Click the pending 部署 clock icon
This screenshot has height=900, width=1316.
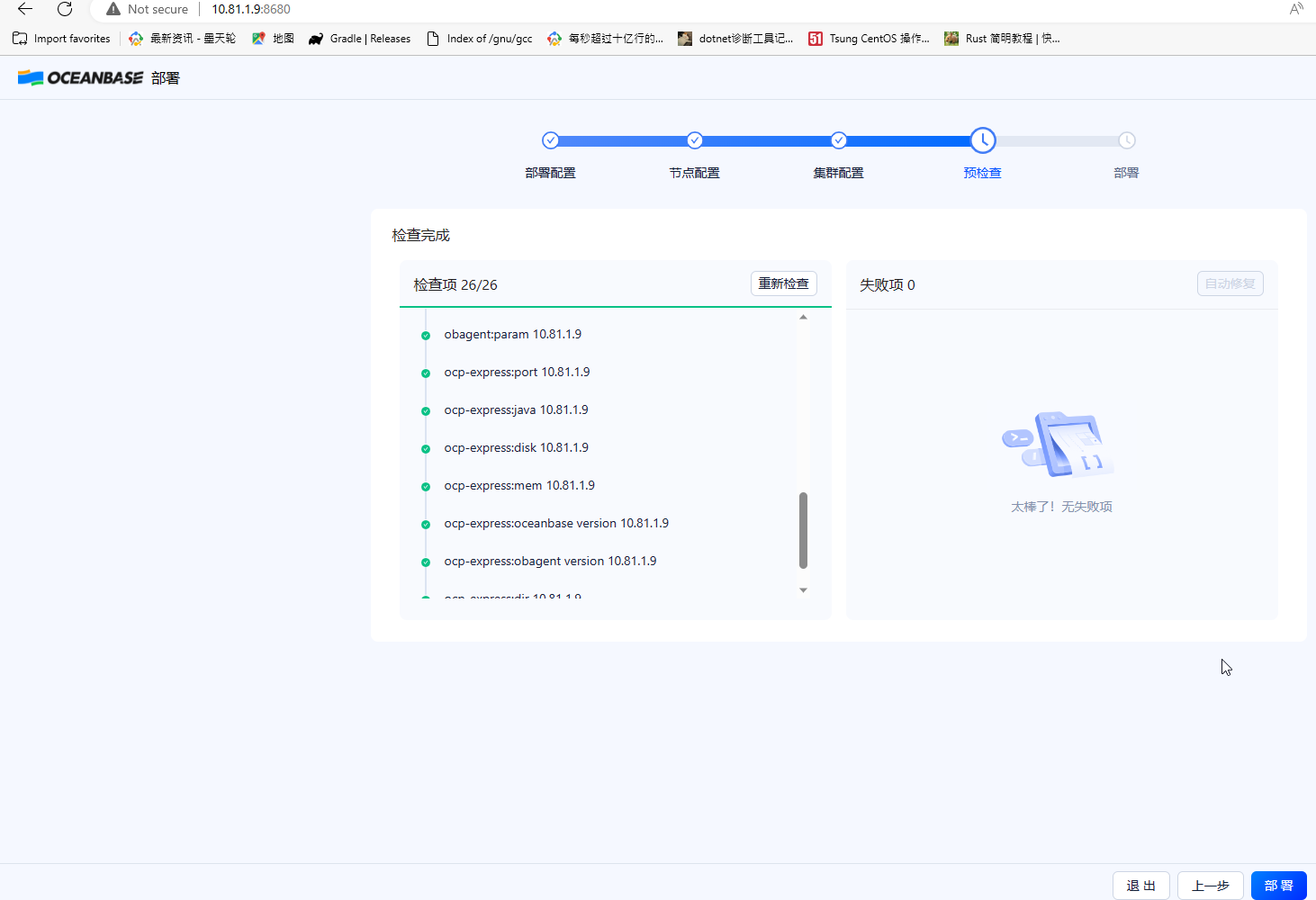point(1127,140)
